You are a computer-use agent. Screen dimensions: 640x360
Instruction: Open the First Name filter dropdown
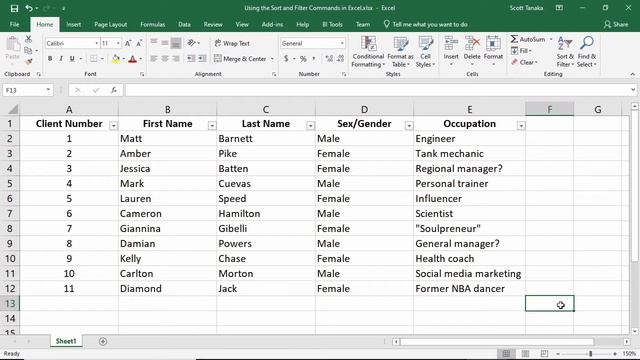coord(212,126)
